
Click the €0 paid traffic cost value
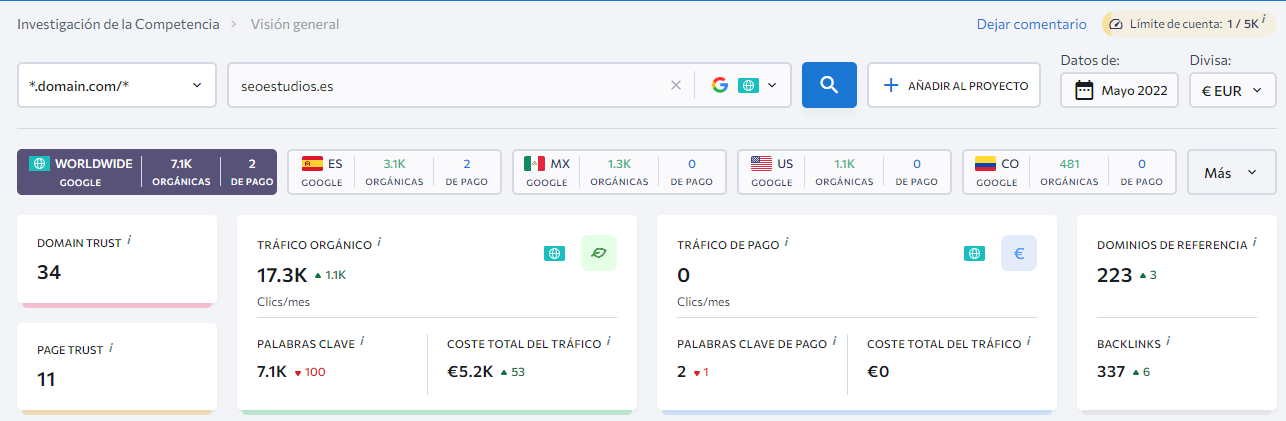pos(878,371)
